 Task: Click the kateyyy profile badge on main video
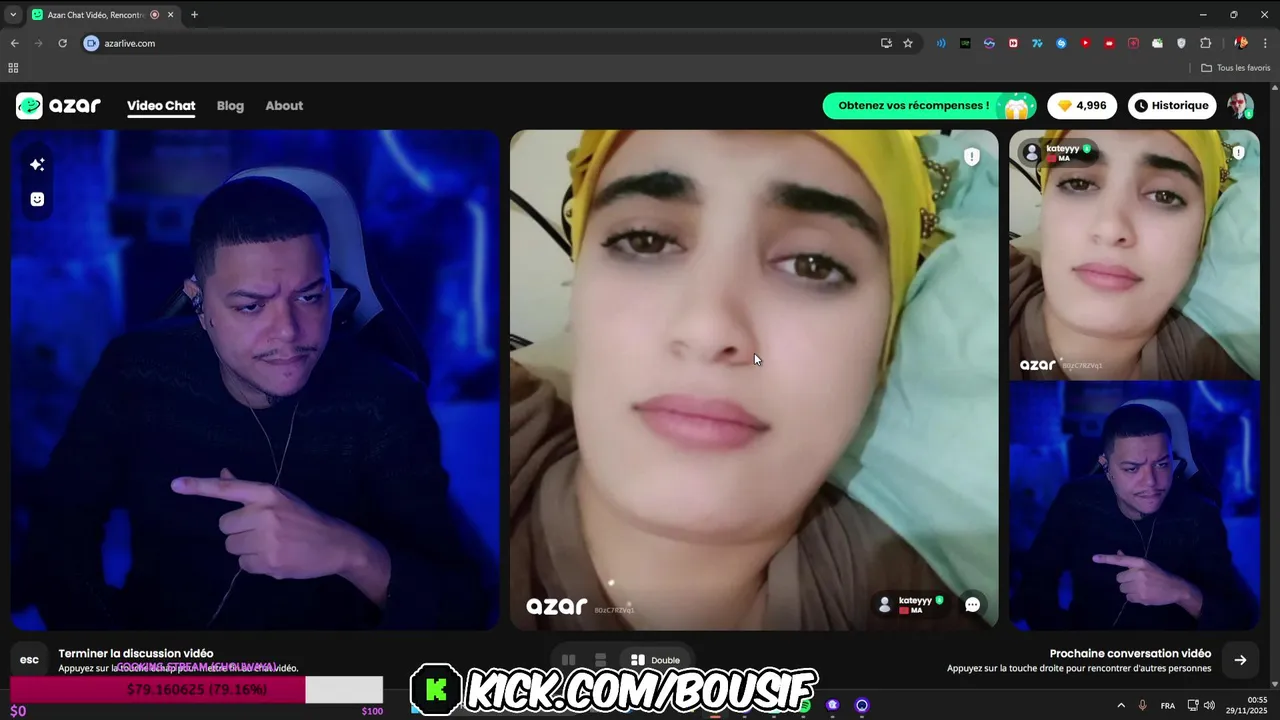tap(910, 604)
